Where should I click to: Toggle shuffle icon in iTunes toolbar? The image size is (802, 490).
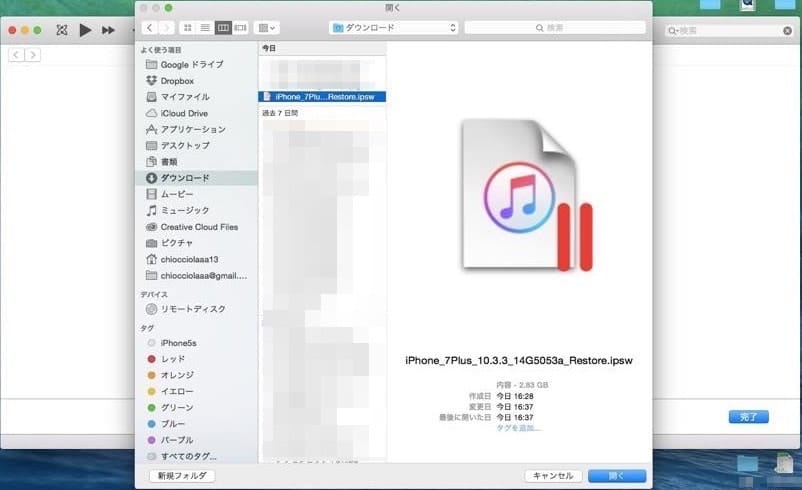pyautogui.click(x=62, y=30)
